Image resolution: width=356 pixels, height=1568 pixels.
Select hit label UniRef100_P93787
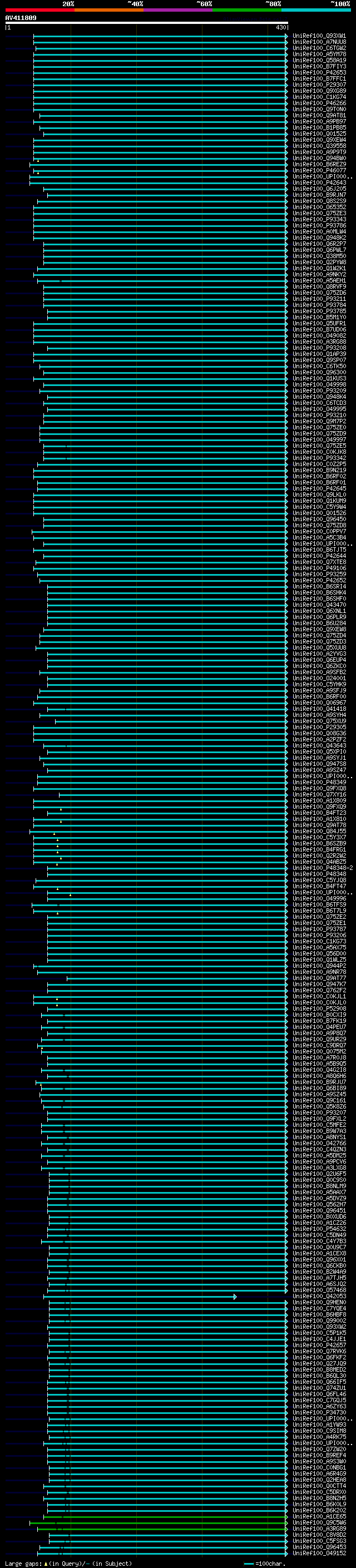pos(319,929)
